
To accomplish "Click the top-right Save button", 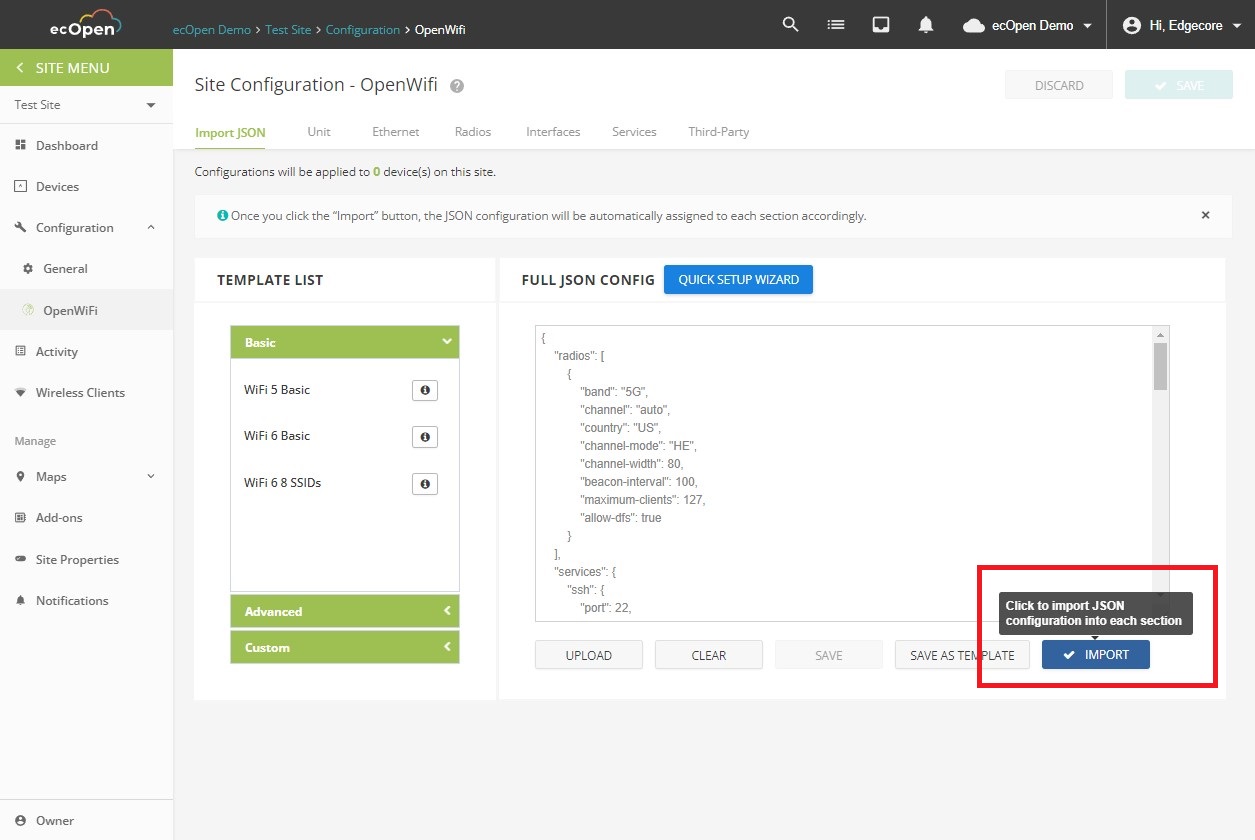I will (x=1179, y=85).
